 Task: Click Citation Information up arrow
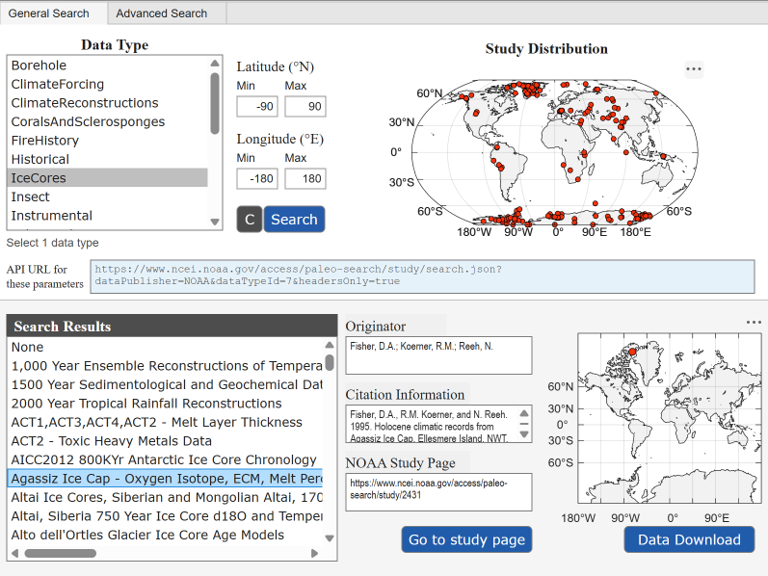[524, 413]
